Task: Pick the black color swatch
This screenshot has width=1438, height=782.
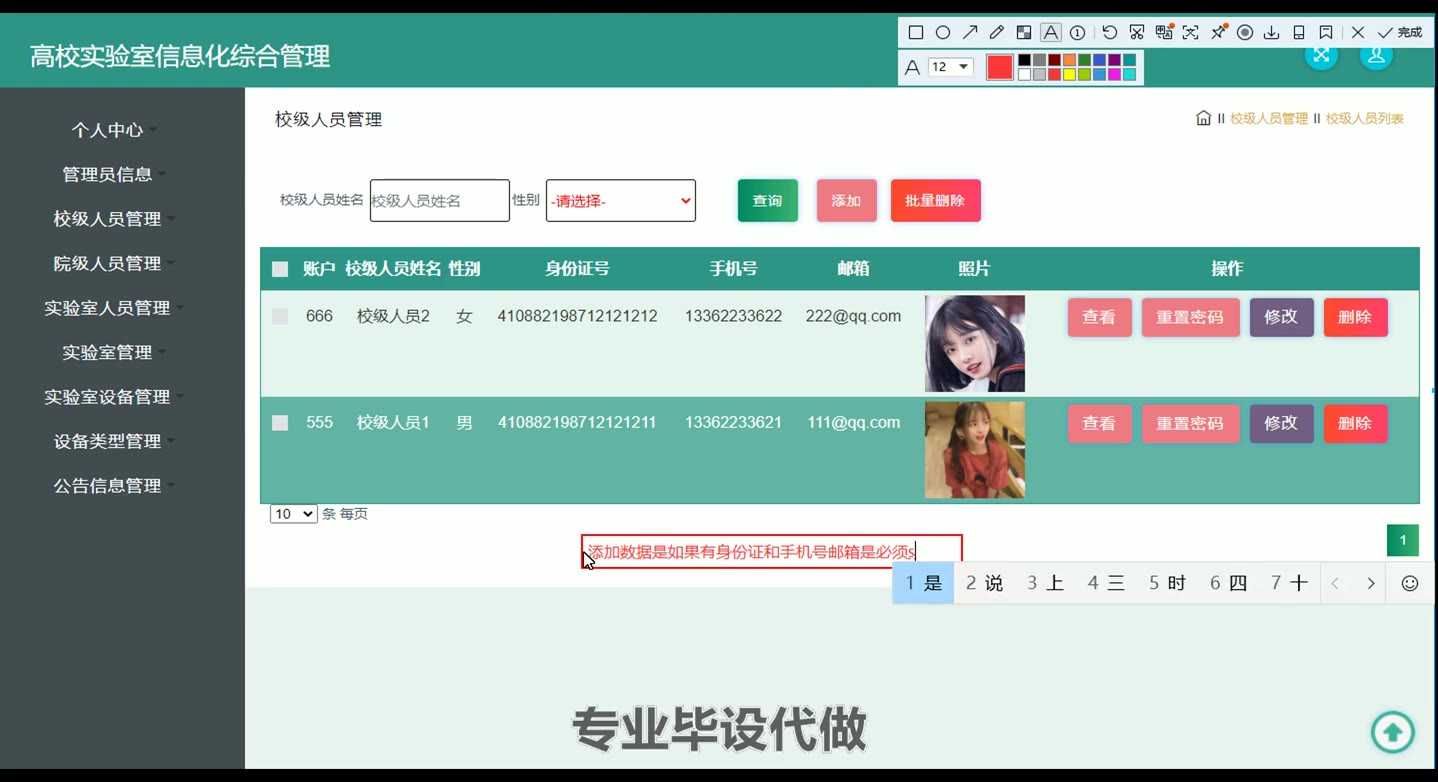Action: [1024, 60]
